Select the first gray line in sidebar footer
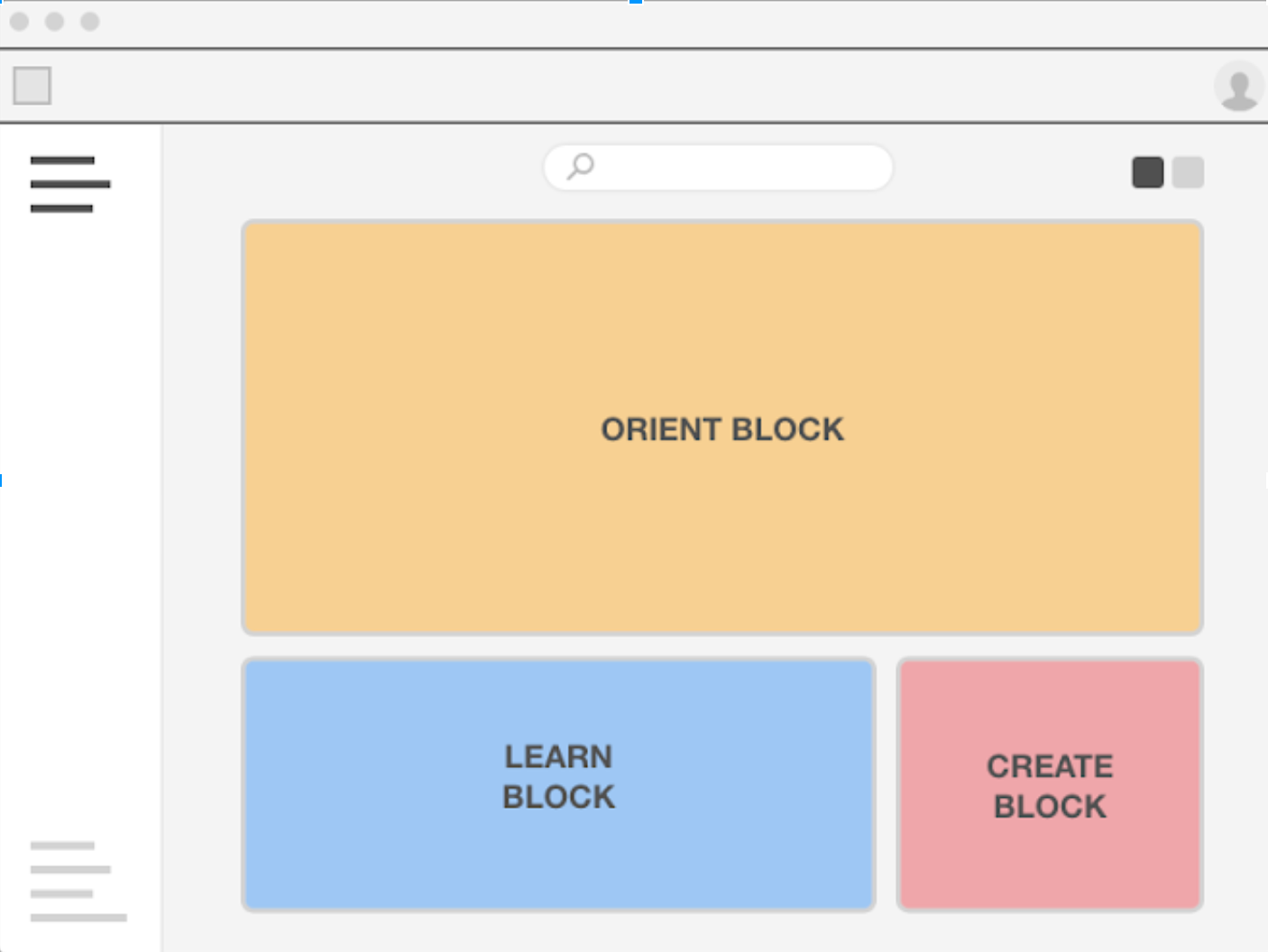 (x=62, y=846)
